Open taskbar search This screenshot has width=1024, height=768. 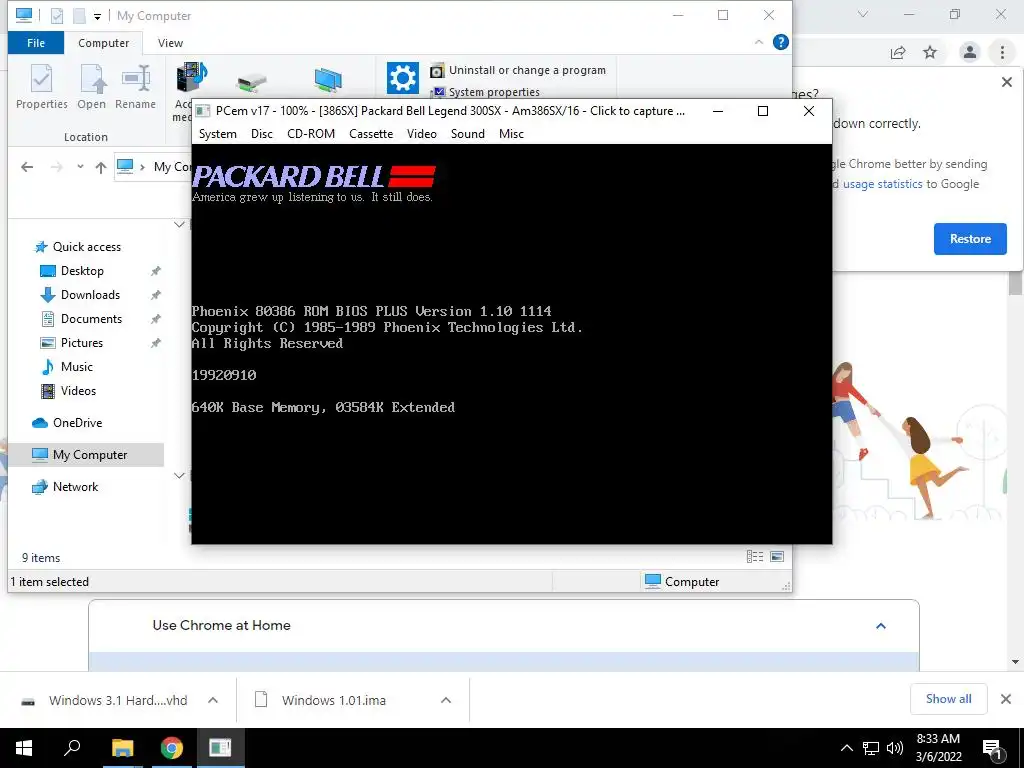click(72, 748)
